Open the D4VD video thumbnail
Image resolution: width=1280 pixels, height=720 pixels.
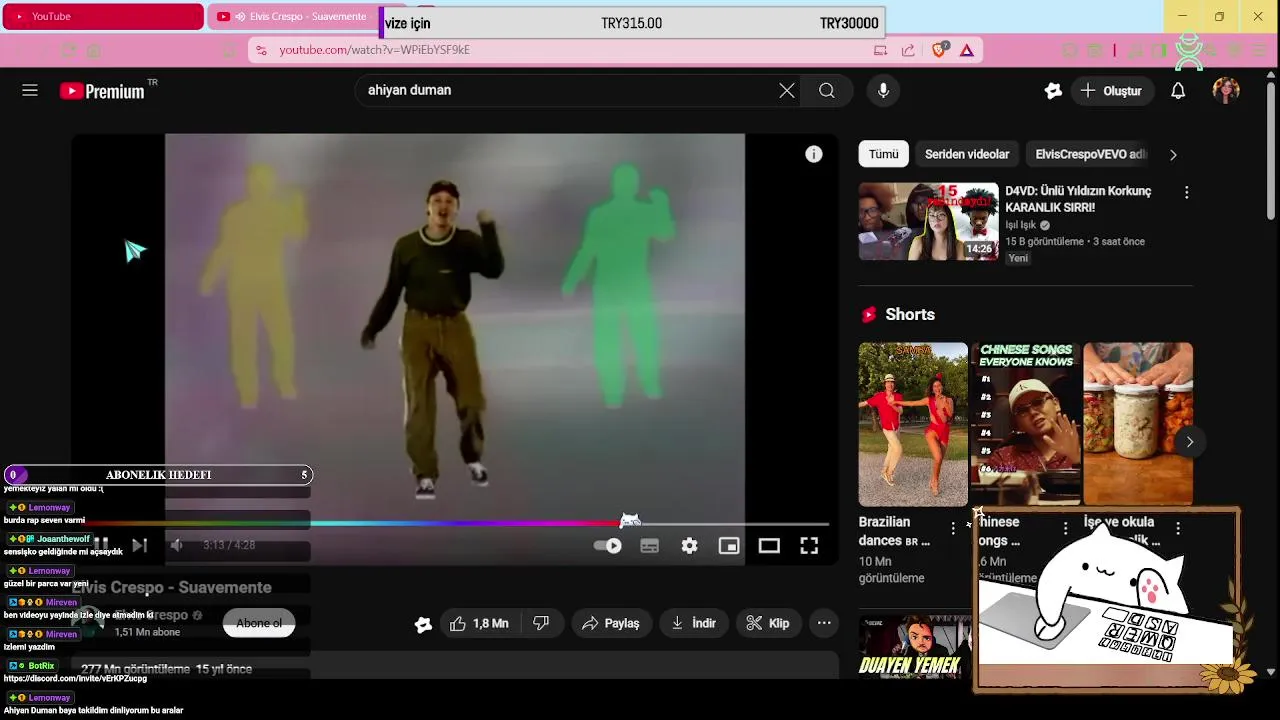point(928,221)
